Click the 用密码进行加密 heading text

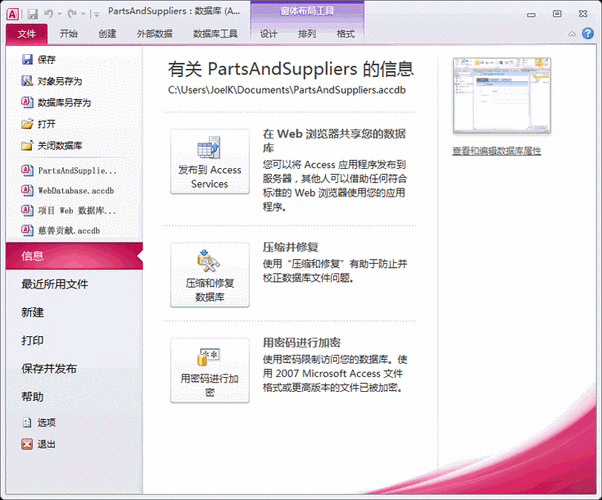point(301,343)
